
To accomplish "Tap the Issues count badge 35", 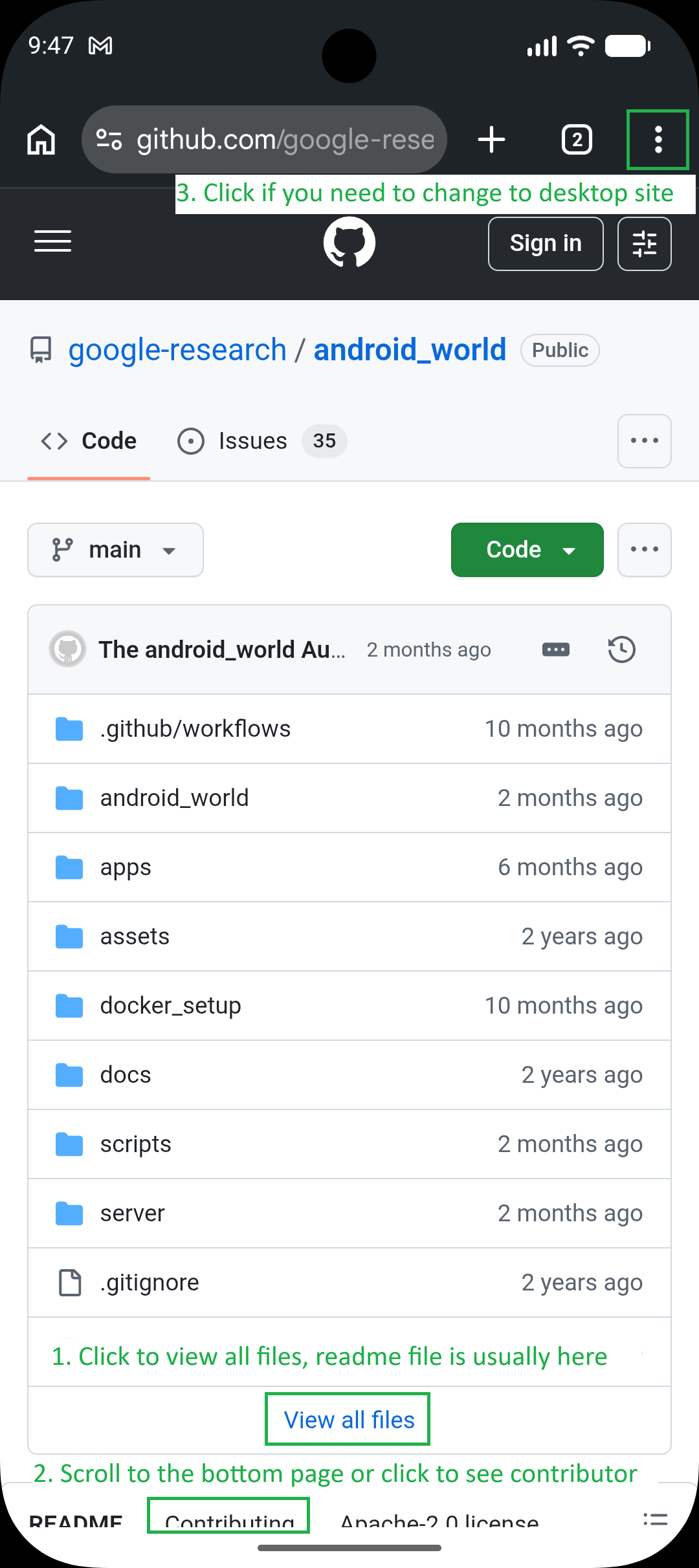I will coord(324,441).
